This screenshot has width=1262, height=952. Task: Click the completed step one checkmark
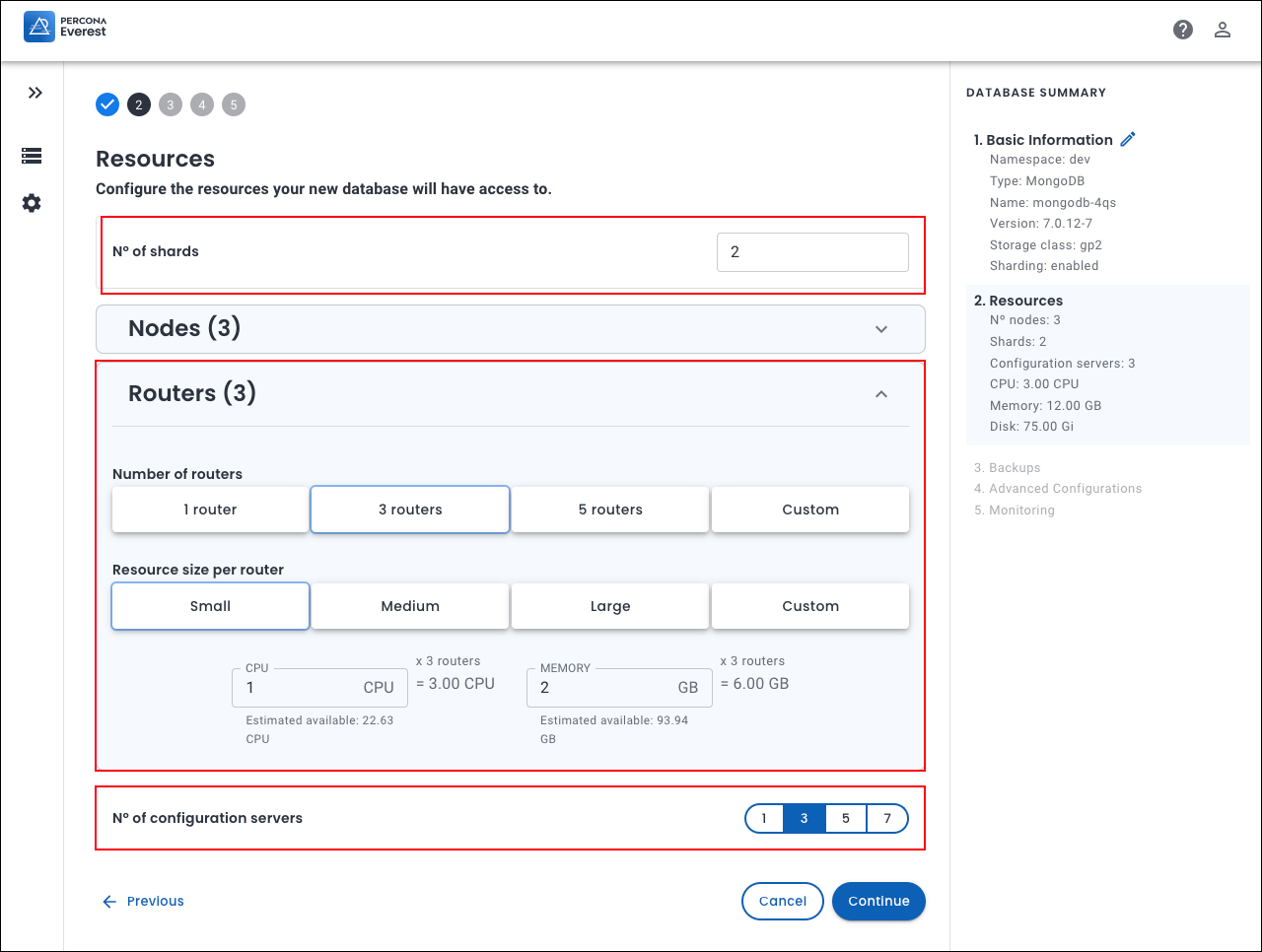[x=107, y=104]
